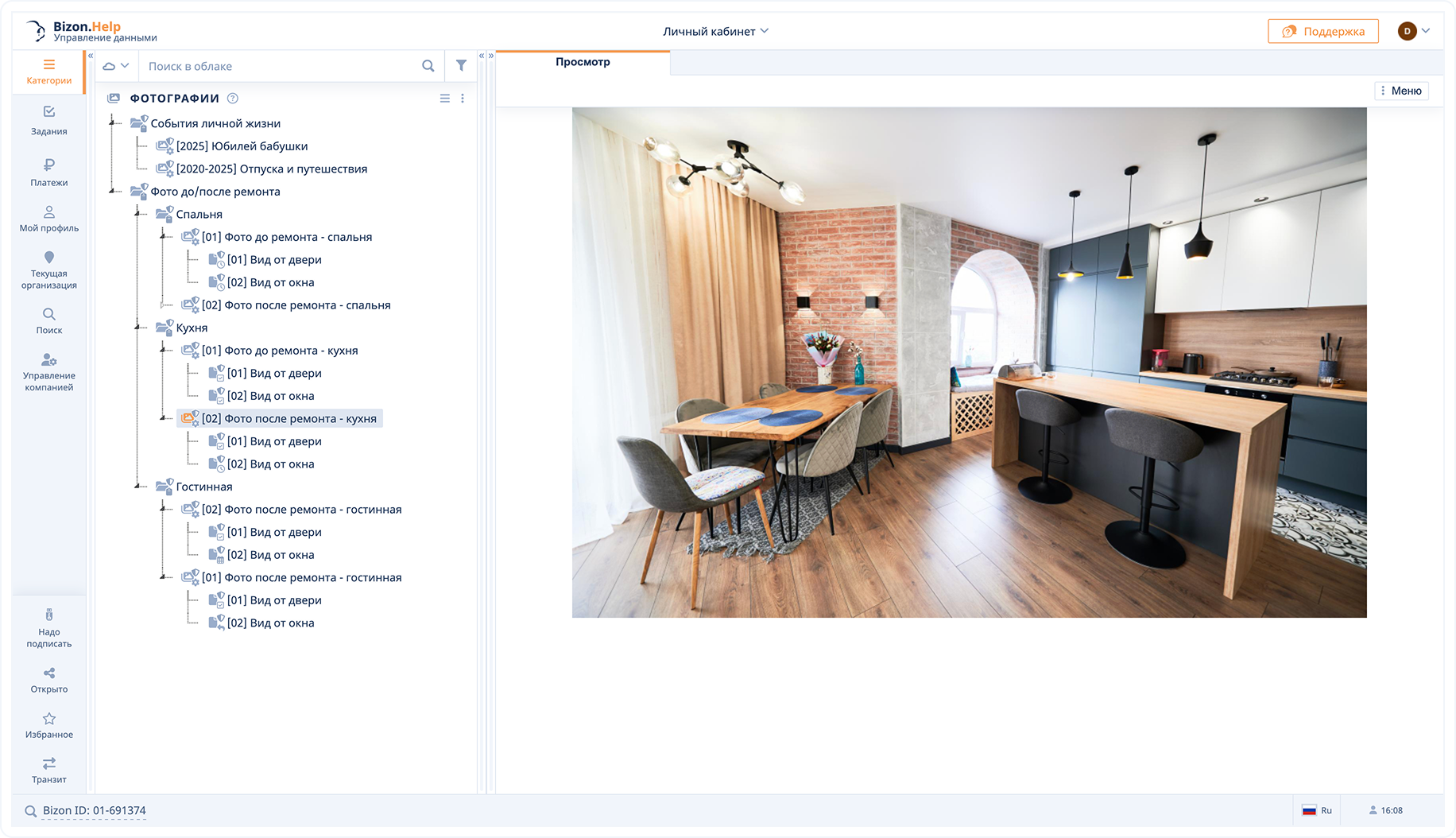Click the Bizon ID link in status bar
The width and height of the screenshot is (1456, 838).
tap(94, 811)
